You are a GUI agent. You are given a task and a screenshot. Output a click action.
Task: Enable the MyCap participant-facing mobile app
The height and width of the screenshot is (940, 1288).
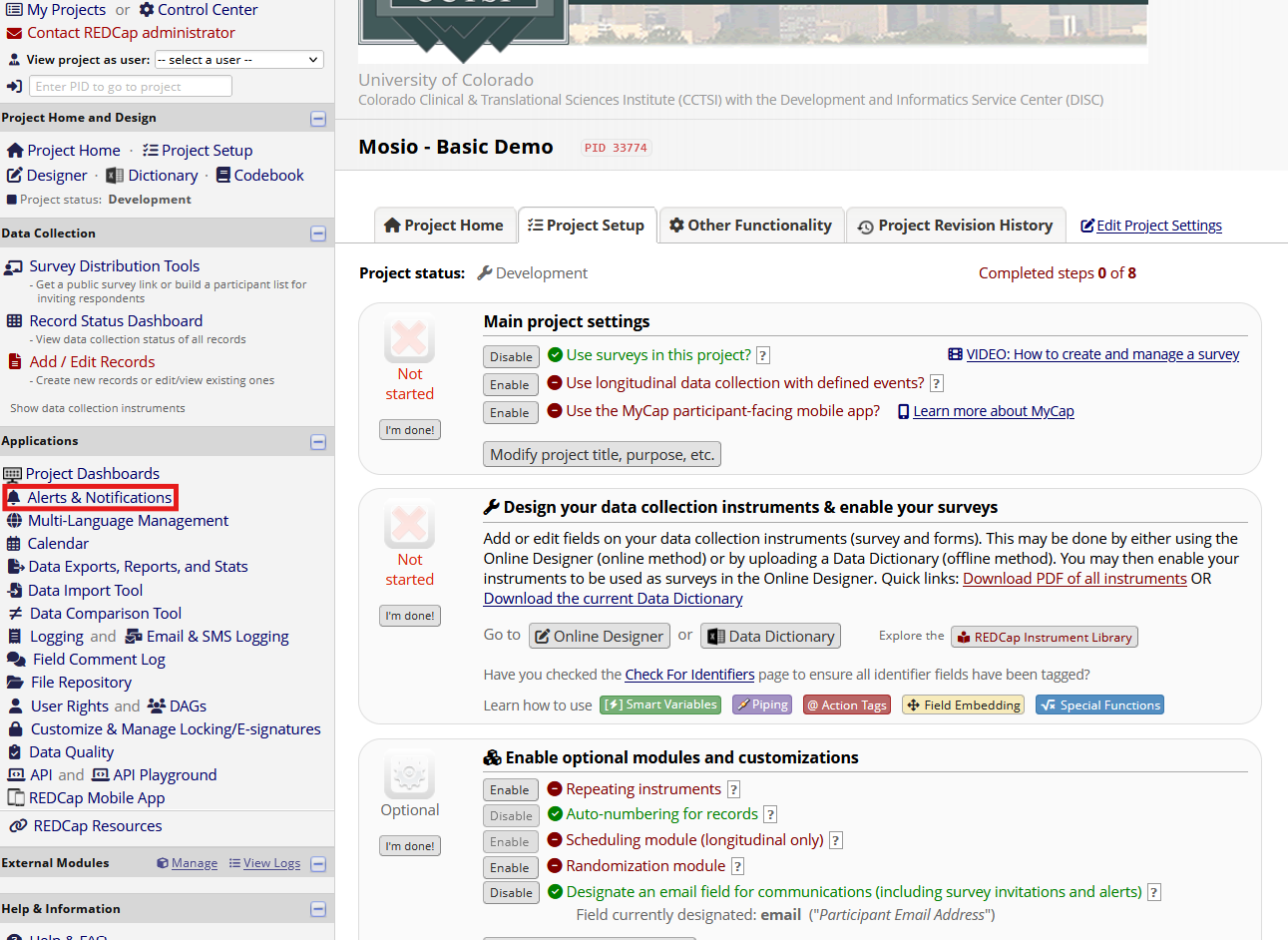point(510,412)
